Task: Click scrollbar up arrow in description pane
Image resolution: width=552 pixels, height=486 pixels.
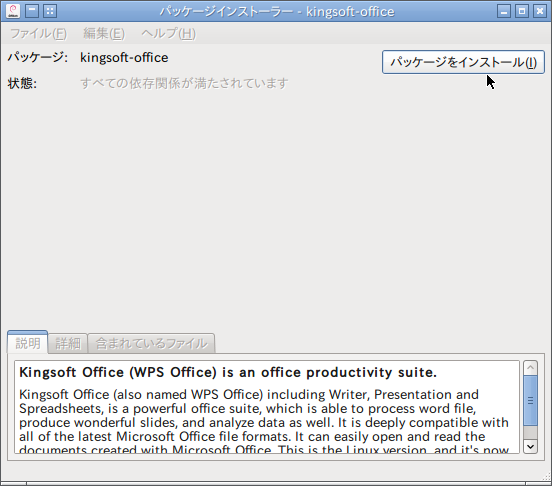Action: (530, 368)
